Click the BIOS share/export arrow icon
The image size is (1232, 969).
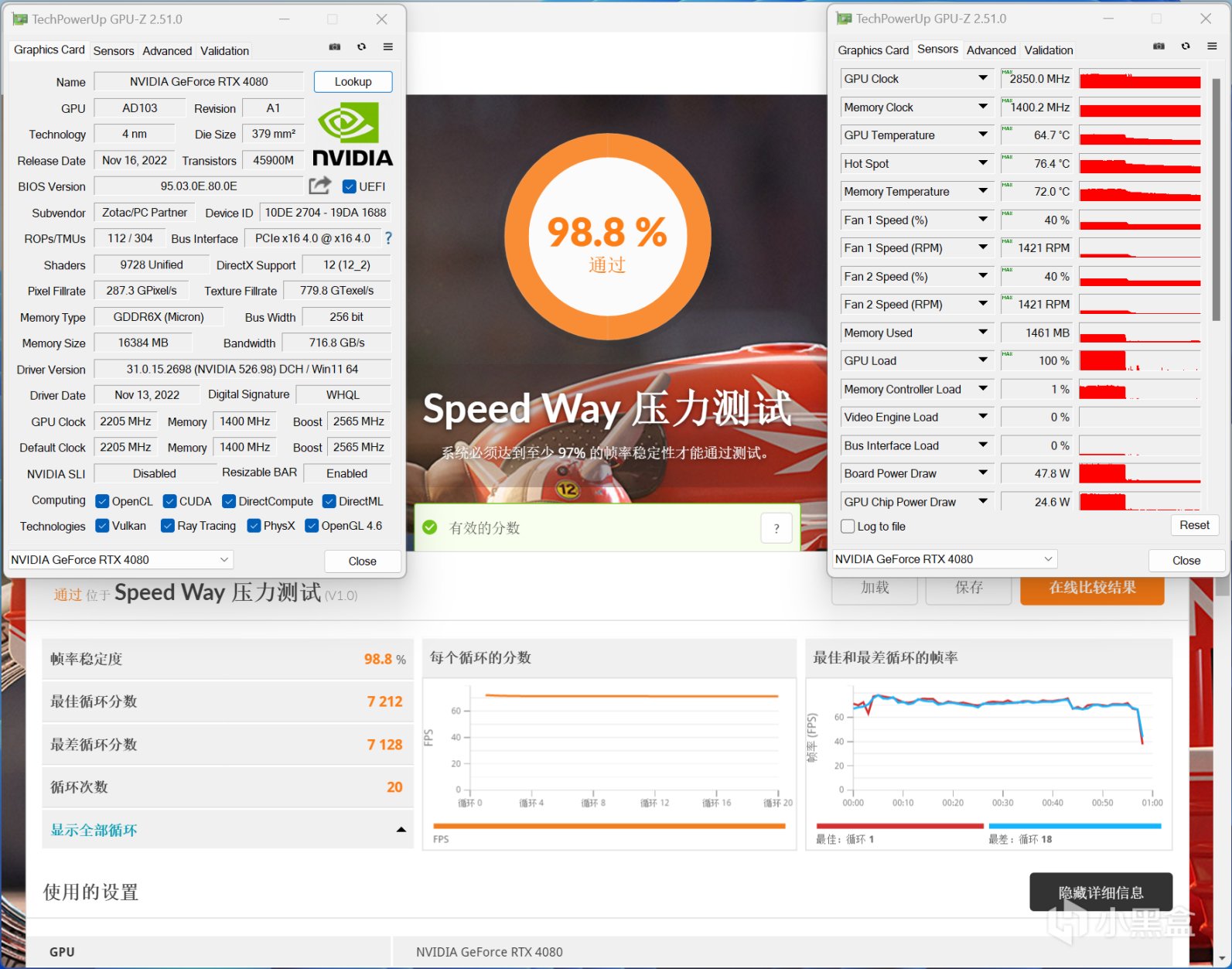(x=320, y=186)
